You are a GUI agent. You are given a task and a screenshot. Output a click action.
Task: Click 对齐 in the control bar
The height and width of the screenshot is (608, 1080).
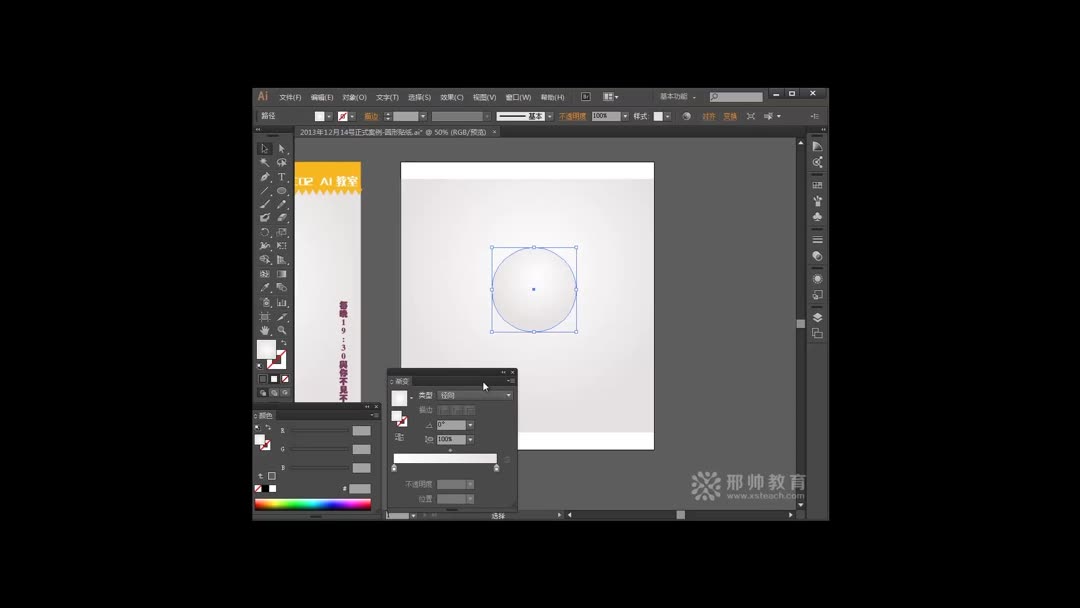(x=708, y=115)
